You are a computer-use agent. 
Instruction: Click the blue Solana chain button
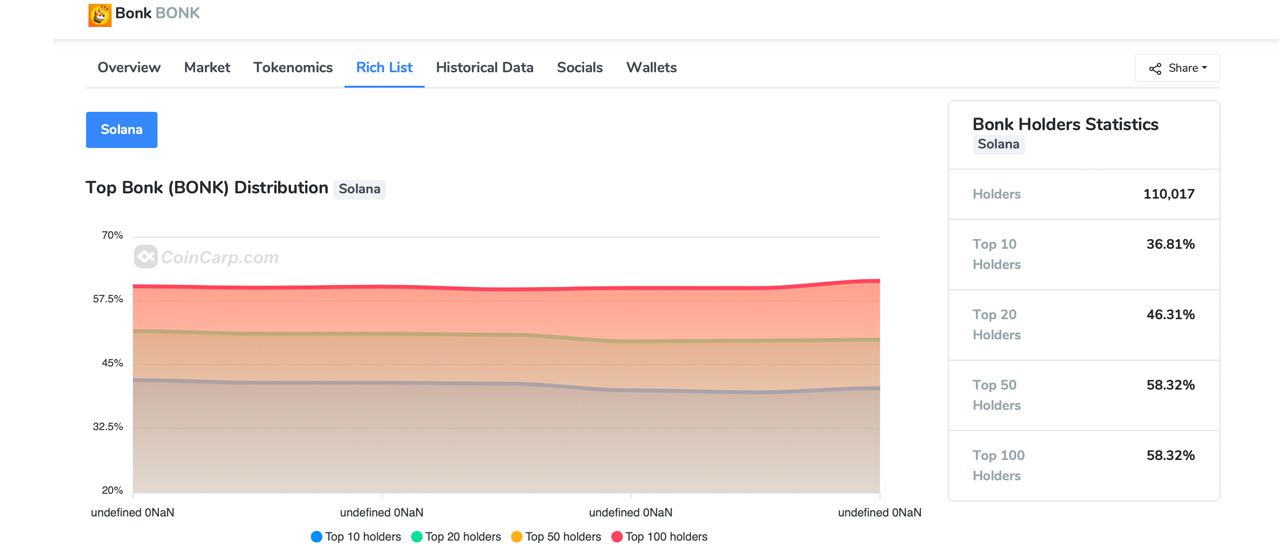tap(122, 130)
